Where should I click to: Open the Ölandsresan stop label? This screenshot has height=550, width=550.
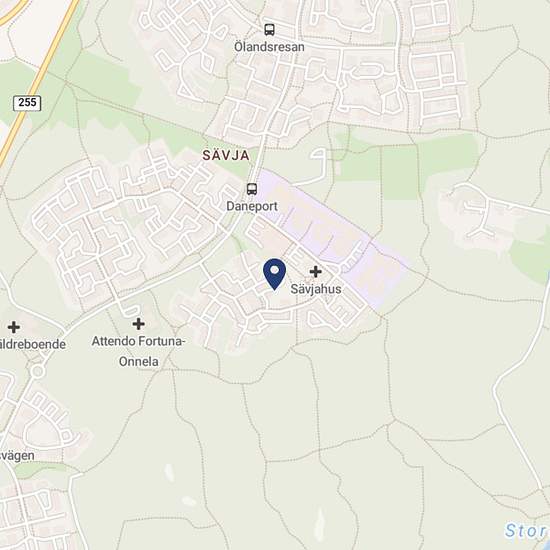click(x=269, y=47)
